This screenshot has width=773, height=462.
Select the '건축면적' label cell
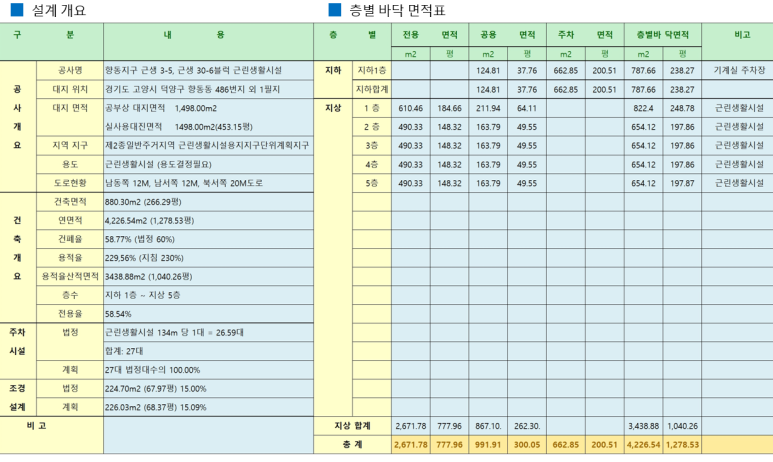pos(70,202)
